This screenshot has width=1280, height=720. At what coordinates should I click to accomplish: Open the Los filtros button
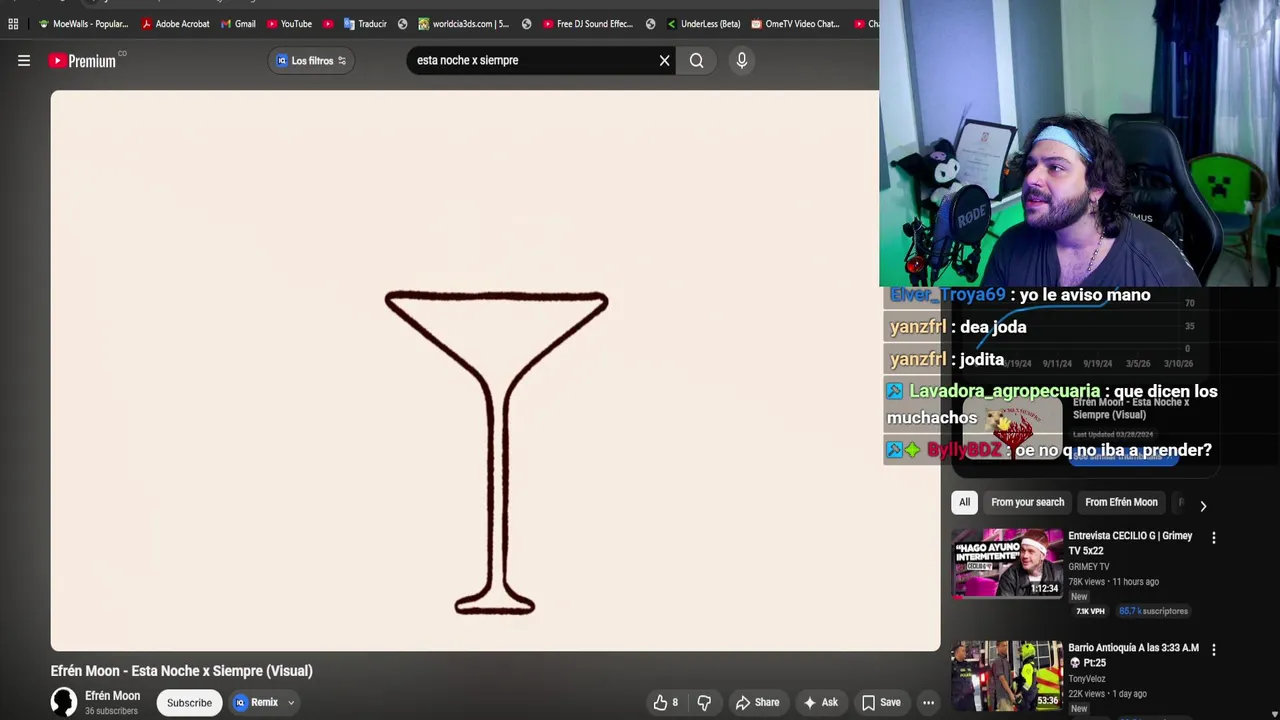click(311, 61)
